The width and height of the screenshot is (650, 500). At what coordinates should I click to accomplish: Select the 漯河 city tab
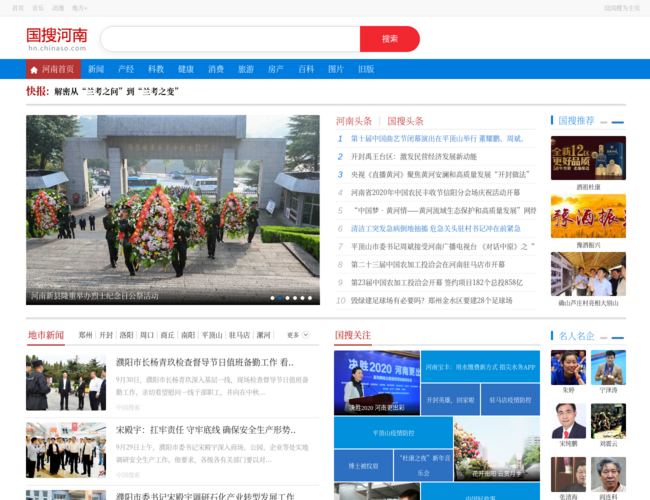click(263, 335)
